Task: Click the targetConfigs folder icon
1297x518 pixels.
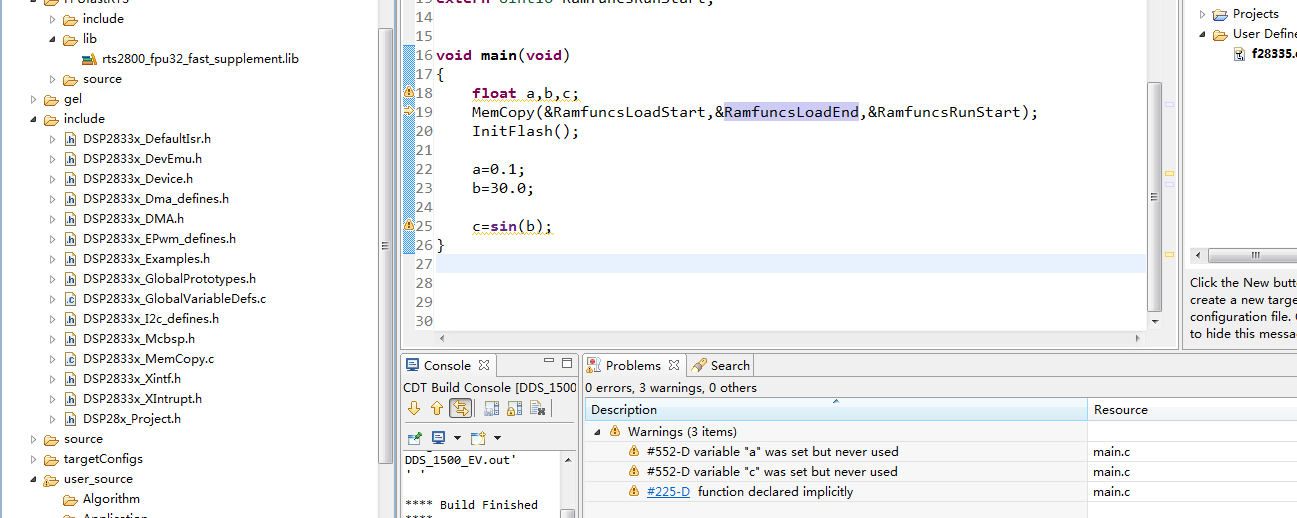Action: [x=51, y=459]
